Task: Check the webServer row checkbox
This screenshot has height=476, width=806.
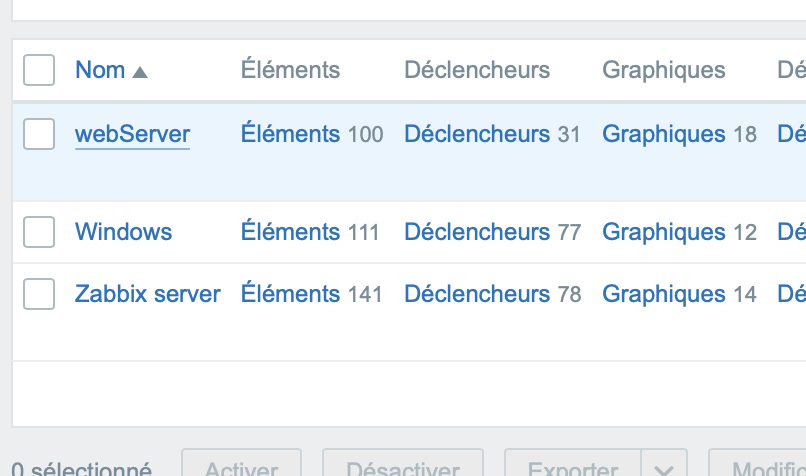Action: coord(39,134)
